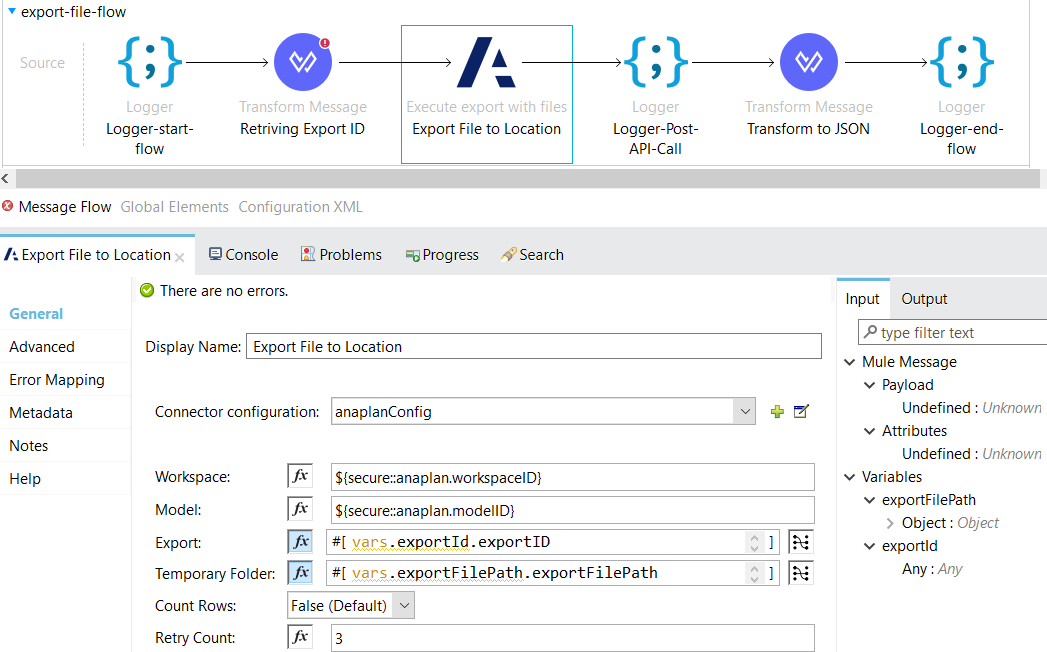The height and width of the screenshot is (652, 1047).
Task: Toggle fx expression mode for Temporary Folder
Action: tap(300, 573)
